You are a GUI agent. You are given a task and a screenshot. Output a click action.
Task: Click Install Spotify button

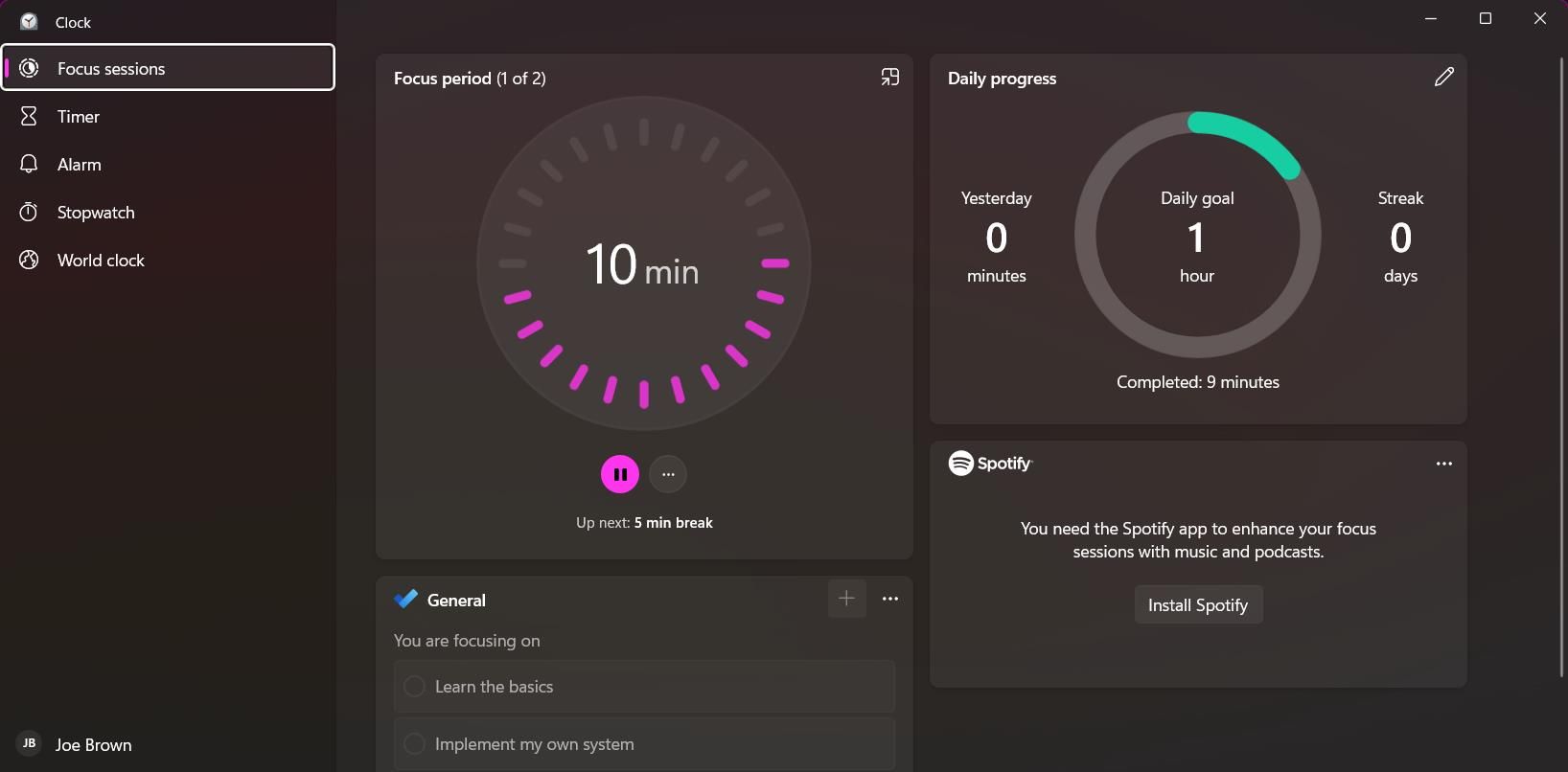pyautogui.click(x=1198, y=605)
